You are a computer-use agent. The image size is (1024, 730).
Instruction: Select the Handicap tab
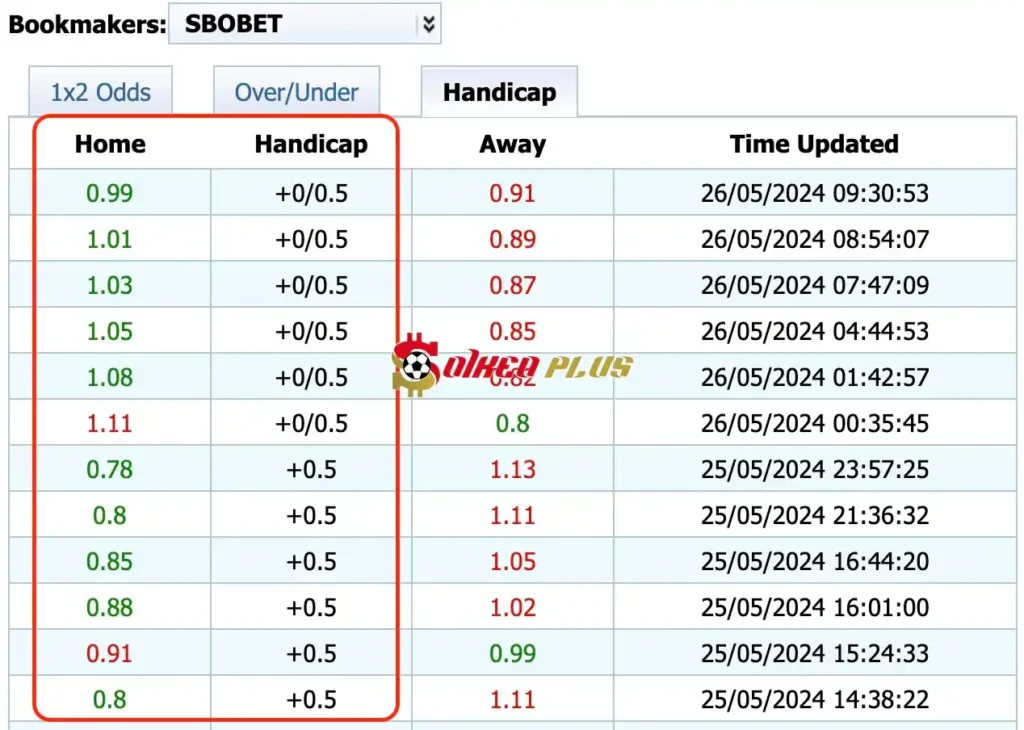coord(499,93)
